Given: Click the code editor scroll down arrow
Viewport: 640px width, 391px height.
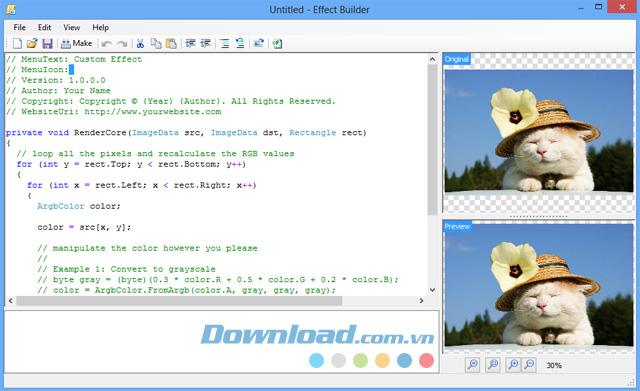Looking at the screenshot, I should coord(432,290).
